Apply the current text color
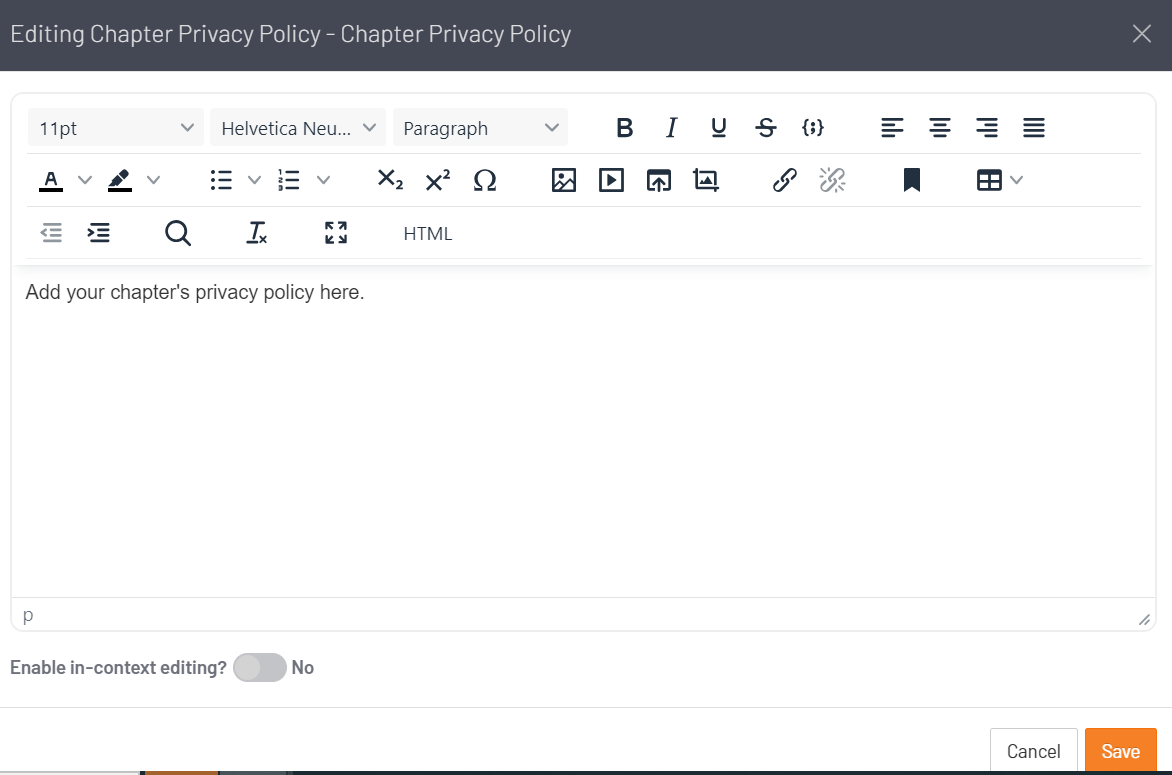Viewport: 1172px width, 775px height. point(51,180)
